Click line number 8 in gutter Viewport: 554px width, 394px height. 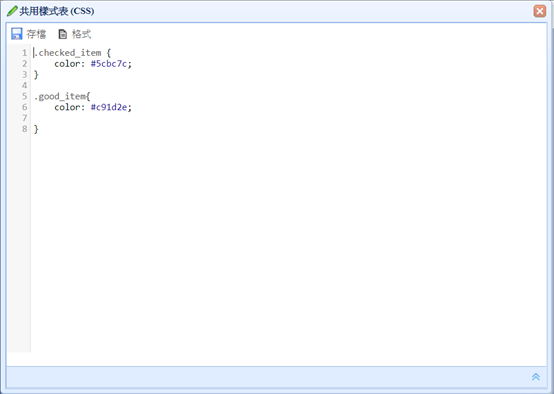point(24,129)
